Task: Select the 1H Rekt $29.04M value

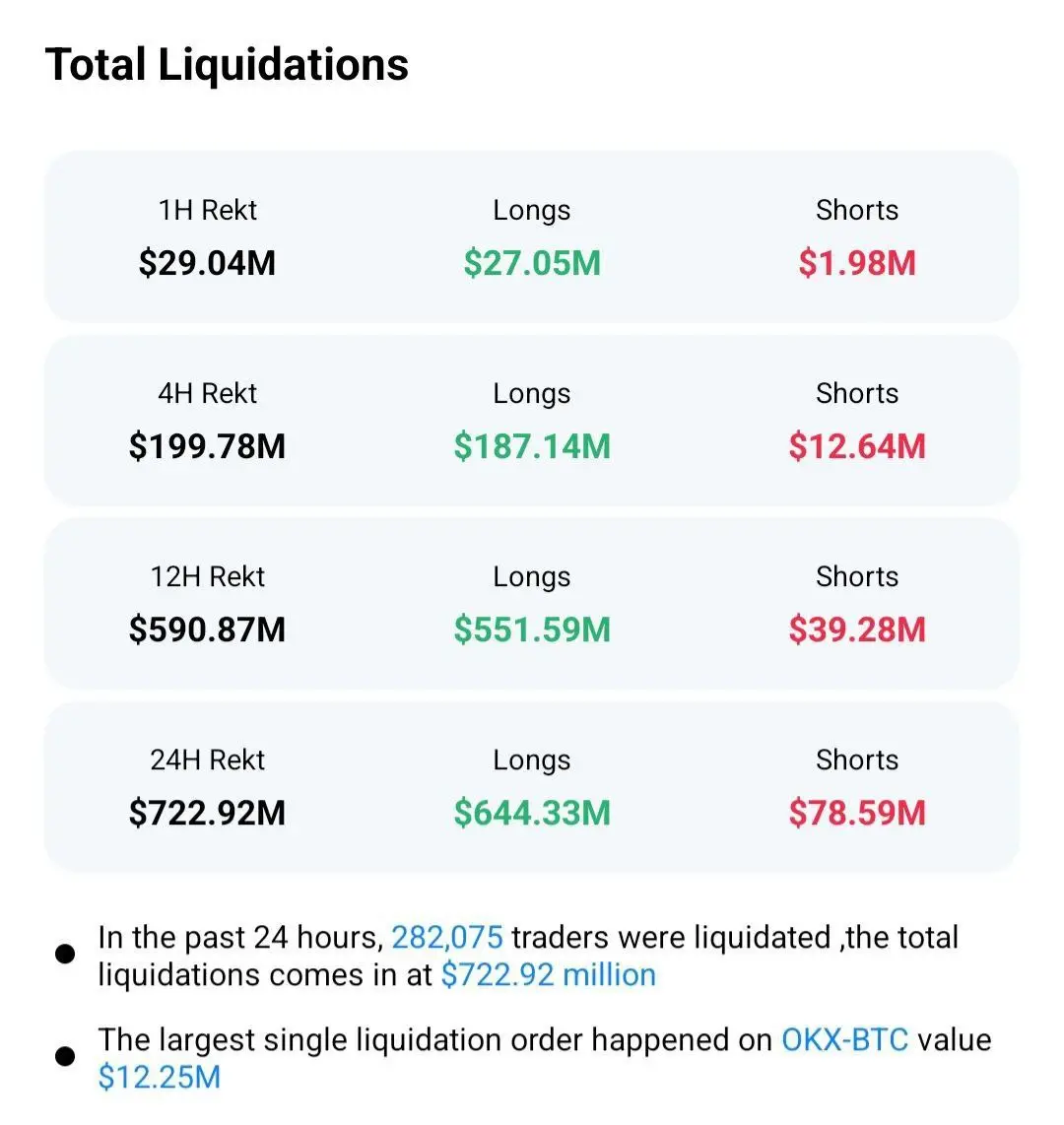Action: click(207, 263)
